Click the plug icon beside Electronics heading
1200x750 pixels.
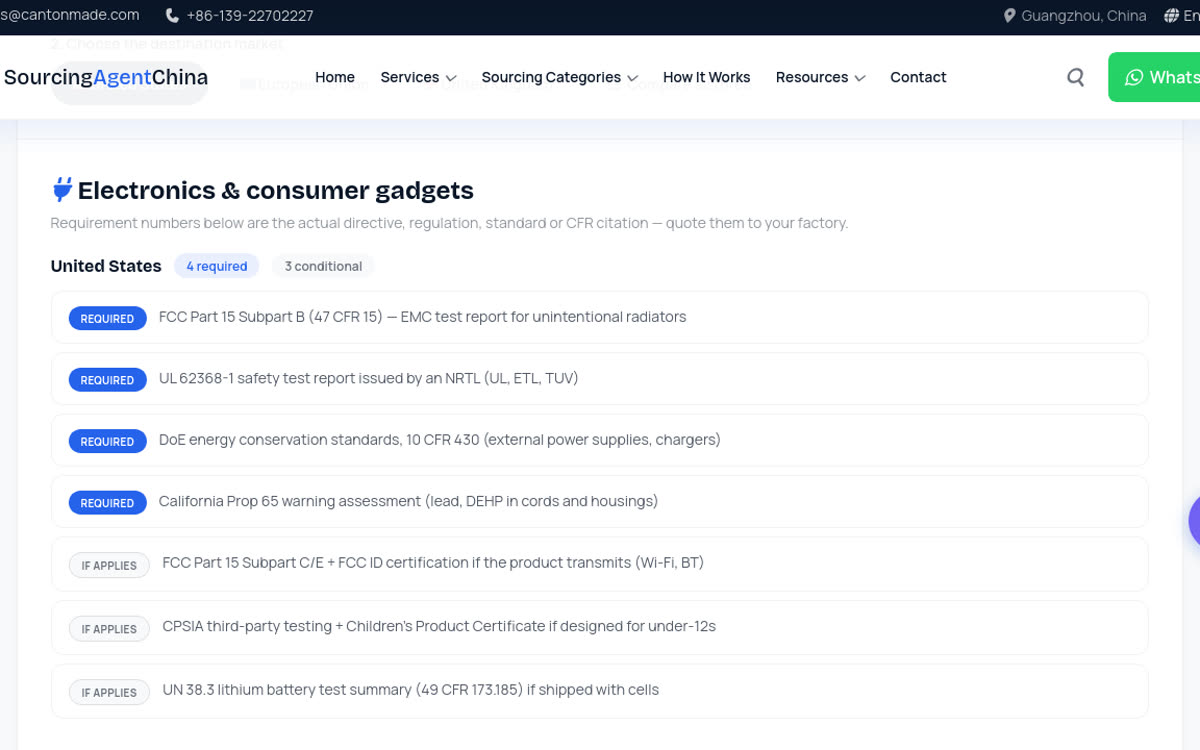point(62,189)
